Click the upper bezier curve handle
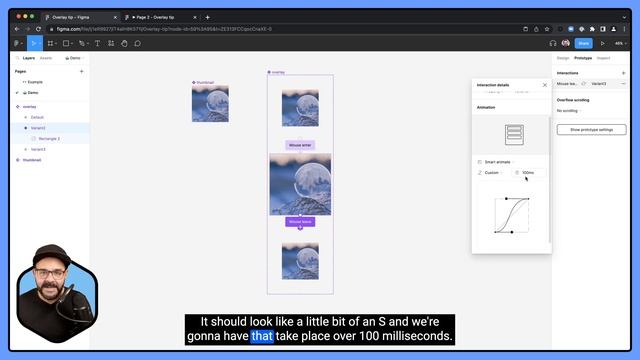 (507, 198)
